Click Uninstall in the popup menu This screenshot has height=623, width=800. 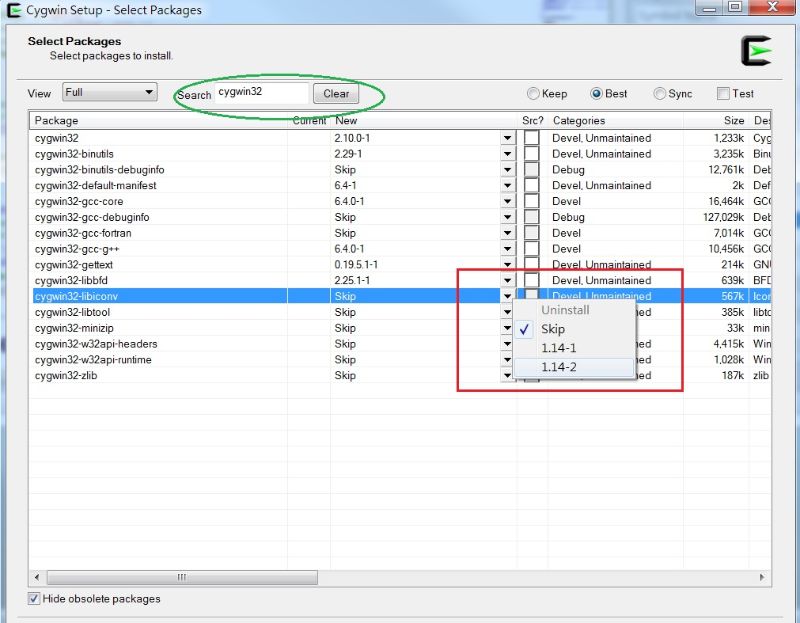coord(574,310)
